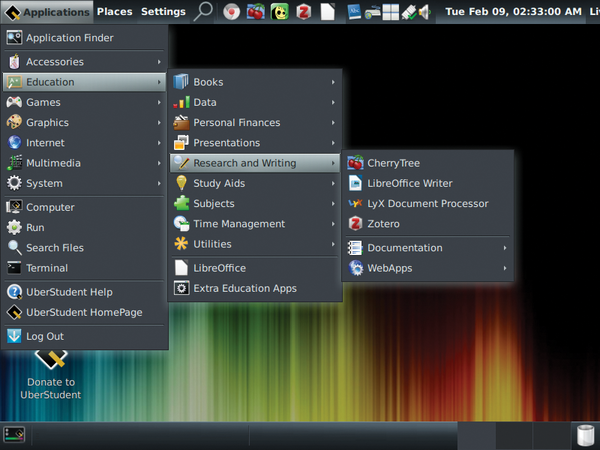Open Application Finder
The image size is (600, 450).
[84, 38]
